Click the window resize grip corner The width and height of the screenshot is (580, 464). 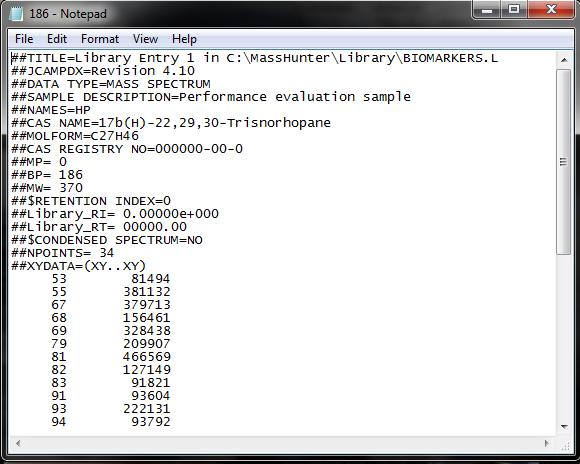pos(565,444)
